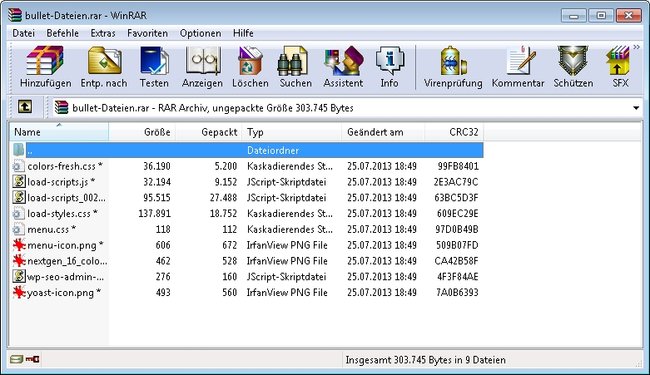The height and width of the screenshot is (375, 650).
Task: Click the Schützen protect archive icon
Action: tap(573, 60)
